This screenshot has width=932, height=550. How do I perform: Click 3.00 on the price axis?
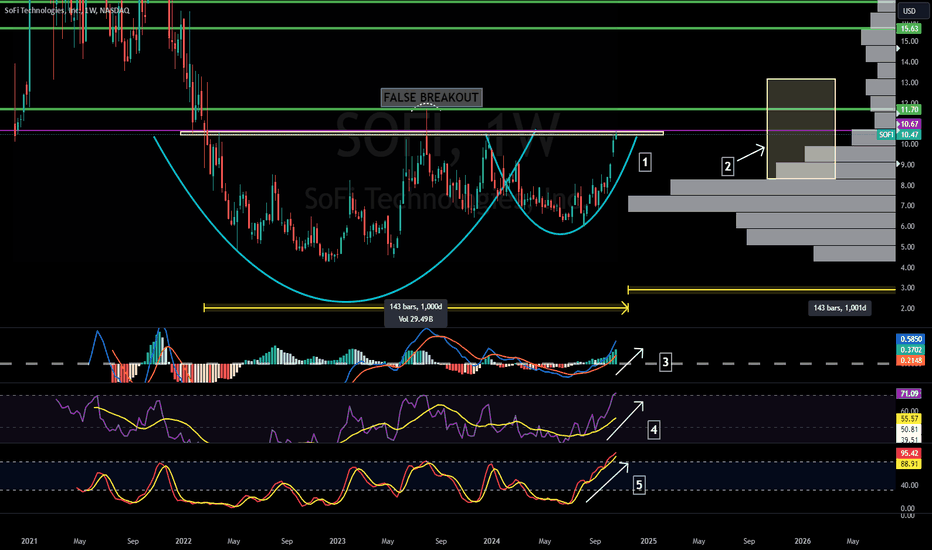pyautogui.click(x=909, y=288)
